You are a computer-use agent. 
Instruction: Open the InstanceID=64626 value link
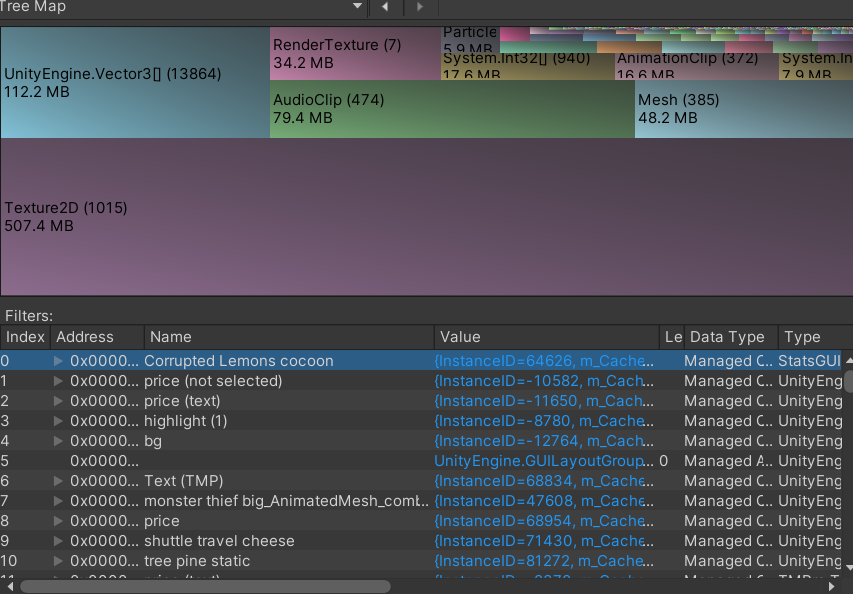538,361
